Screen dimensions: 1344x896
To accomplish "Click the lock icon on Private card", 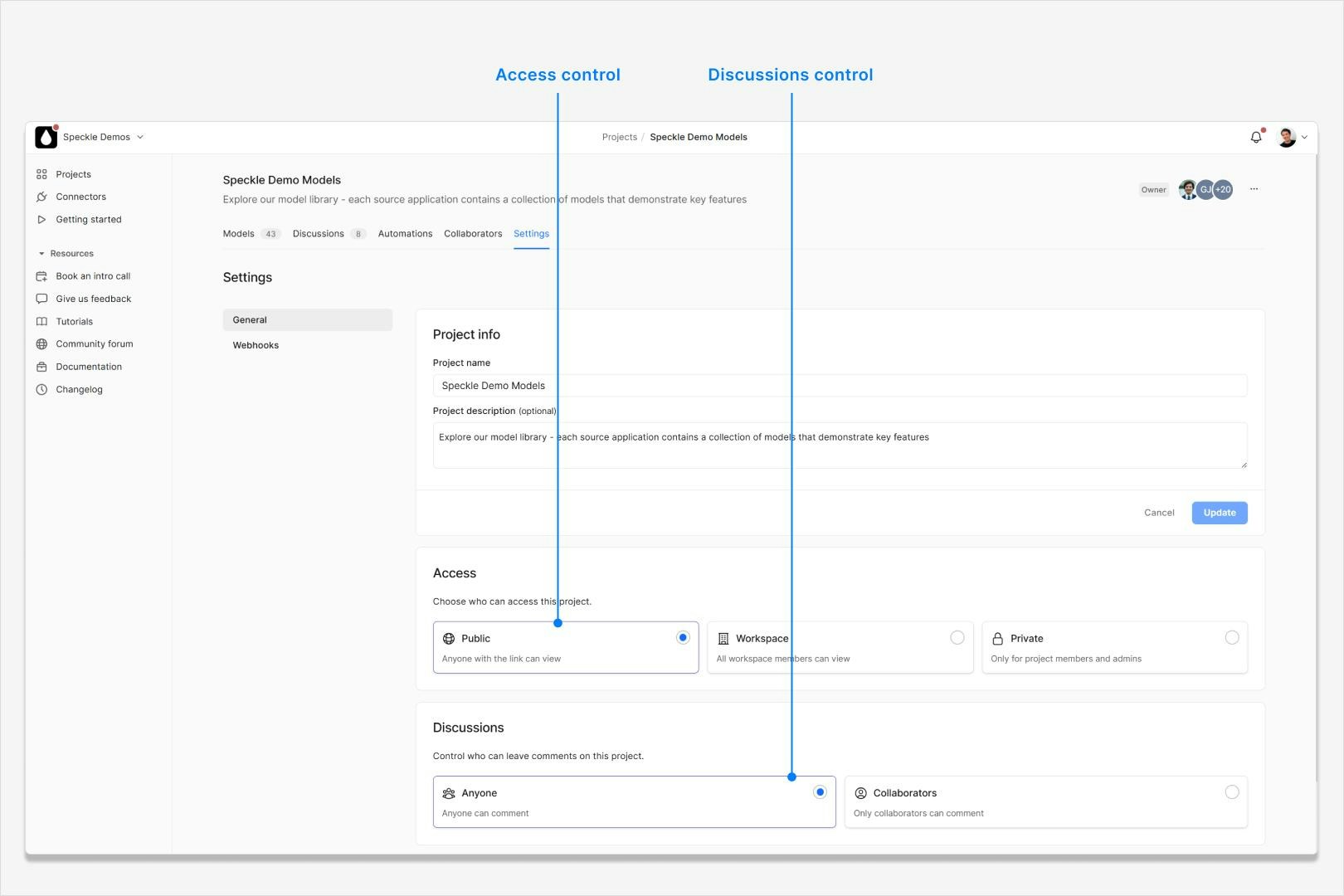I will point(998,639).
